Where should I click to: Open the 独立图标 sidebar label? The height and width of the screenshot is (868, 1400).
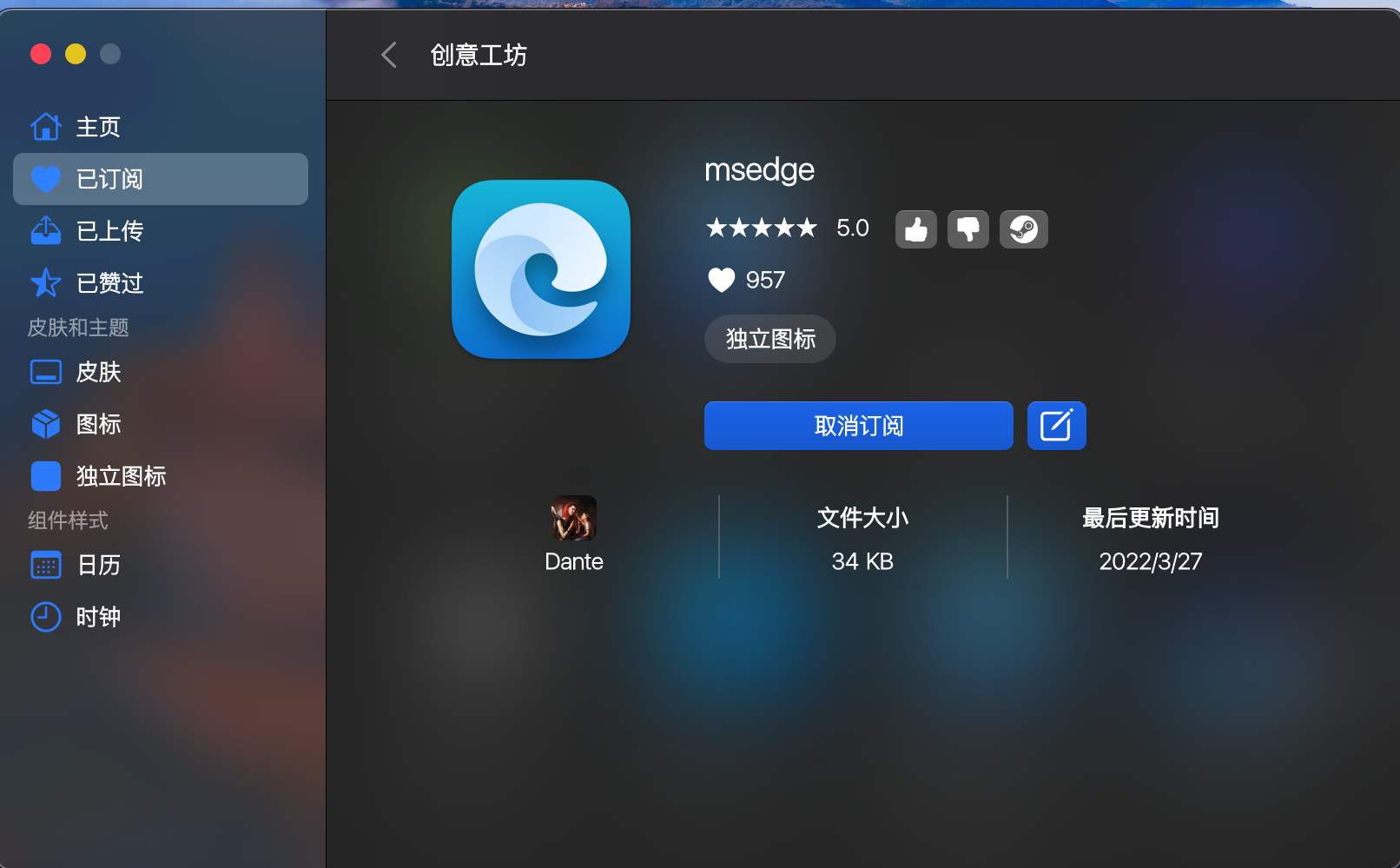coord(121,476)
